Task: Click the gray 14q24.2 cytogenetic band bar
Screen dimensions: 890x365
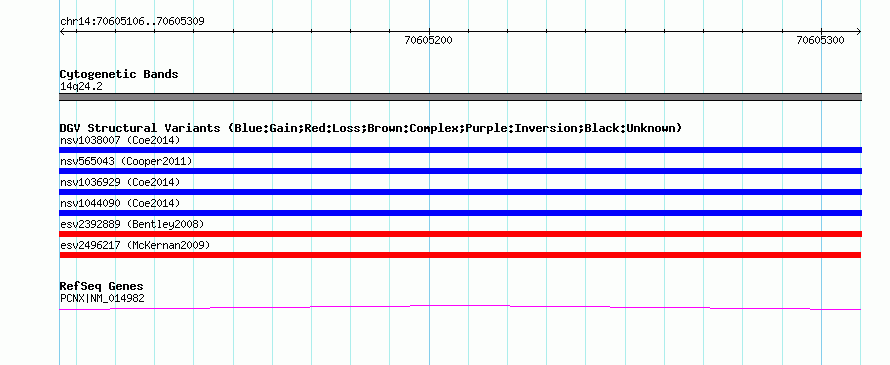Action: (x=460, y=97)
